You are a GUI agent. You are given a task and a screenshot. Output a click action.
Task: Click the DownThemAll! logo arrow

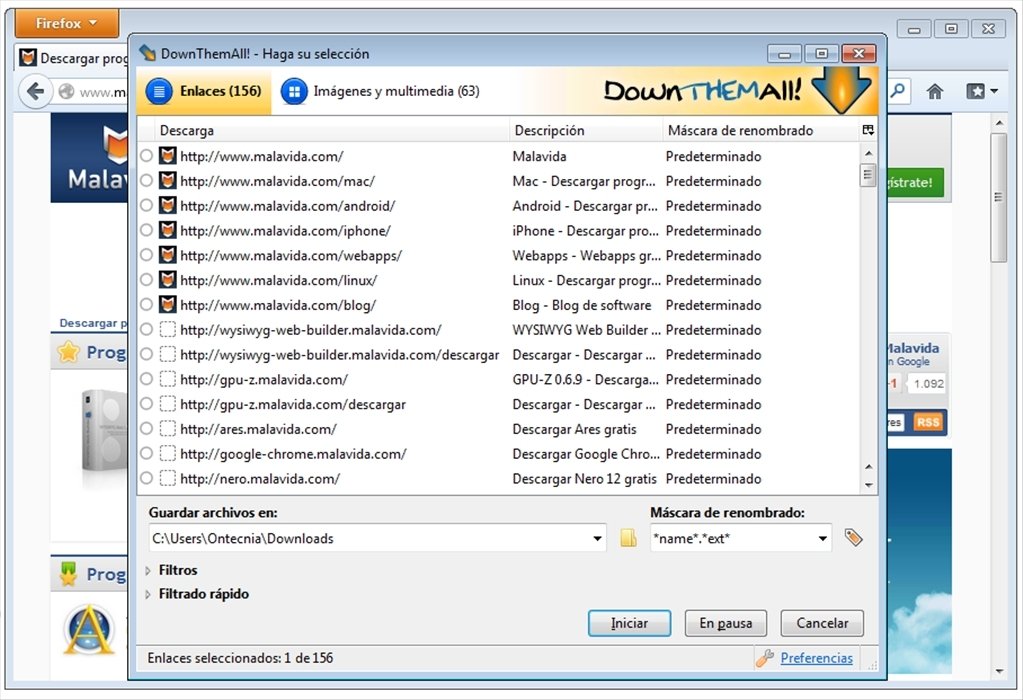[842, 91]
